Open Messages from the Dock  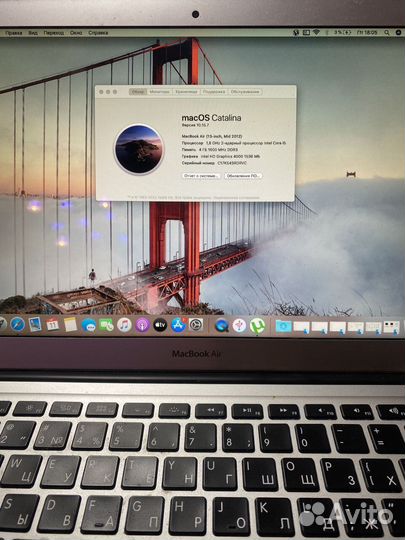click(89, 325)
